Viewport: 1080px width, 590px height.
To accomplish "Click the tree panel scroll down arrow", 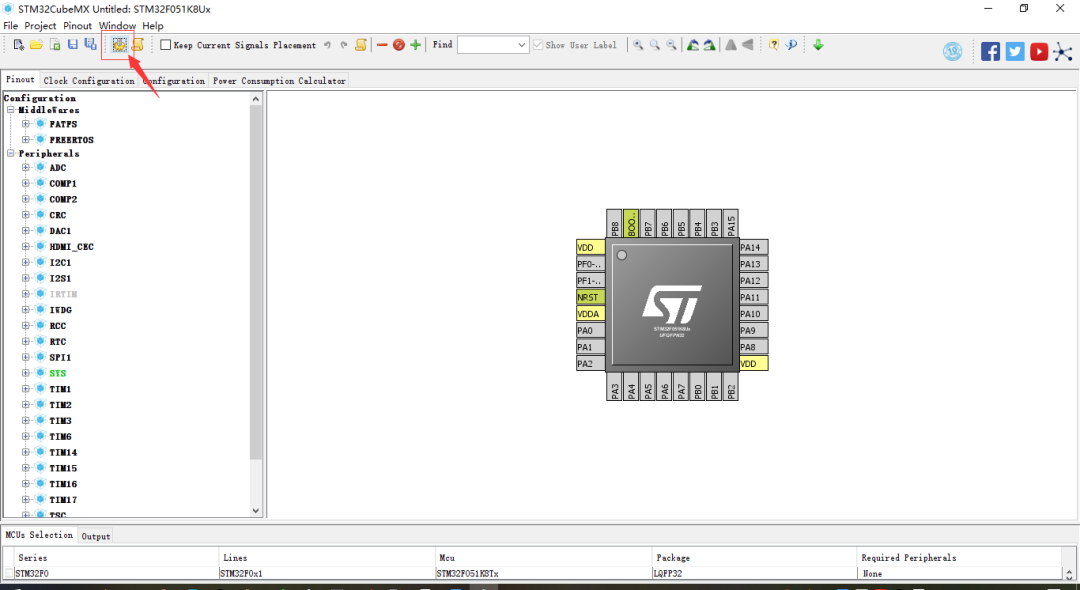I will 256,511.
